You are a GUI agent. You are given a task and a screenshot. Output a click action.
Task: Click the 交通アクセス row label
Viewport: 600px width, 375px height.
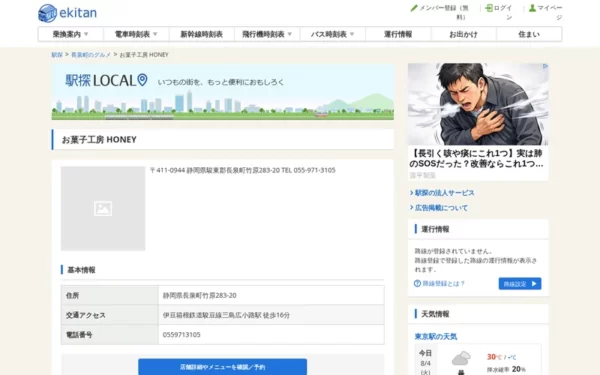click(85, 315)
